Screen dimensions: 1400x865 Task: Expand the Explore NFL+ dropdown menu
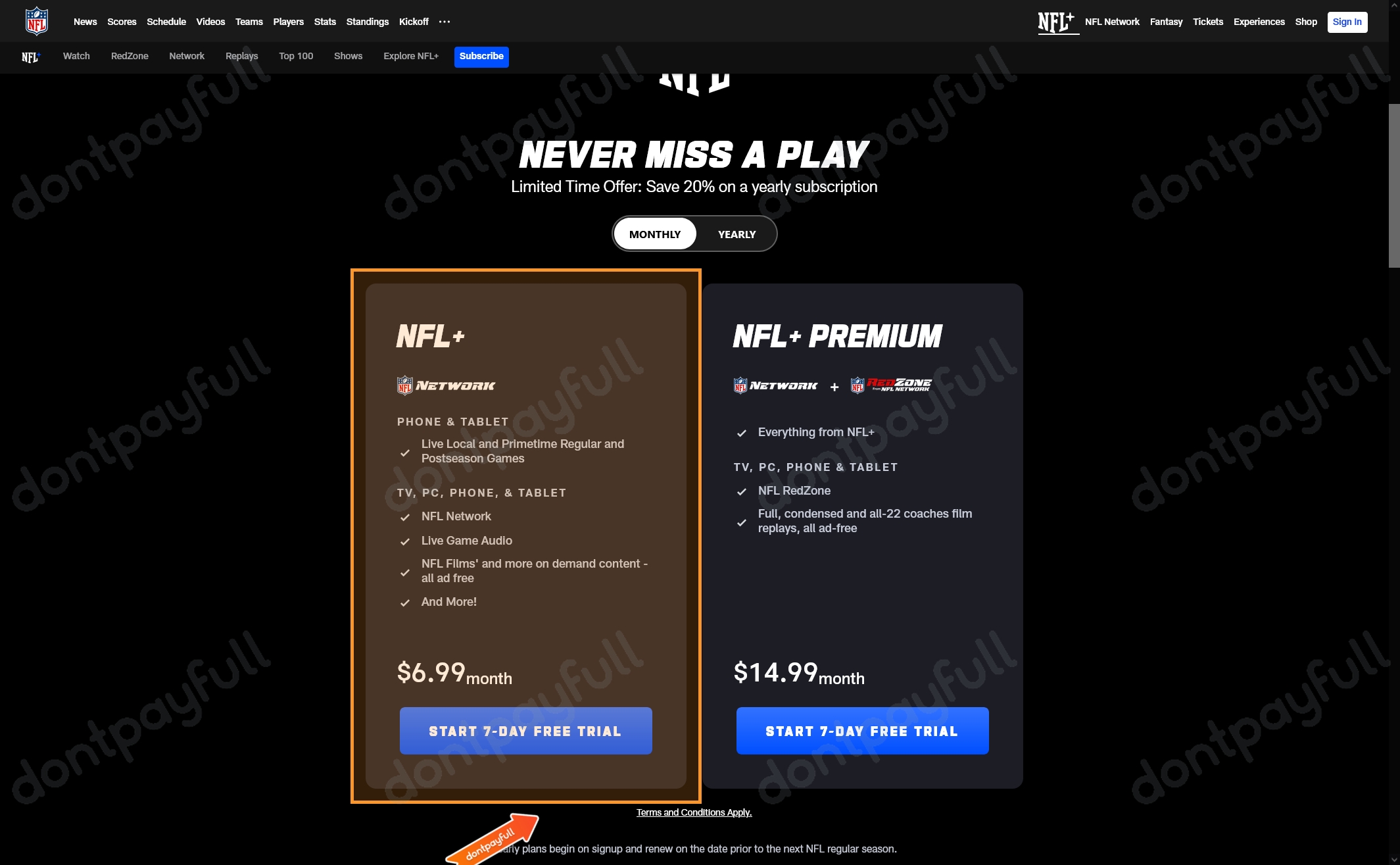tap(411, 56)
